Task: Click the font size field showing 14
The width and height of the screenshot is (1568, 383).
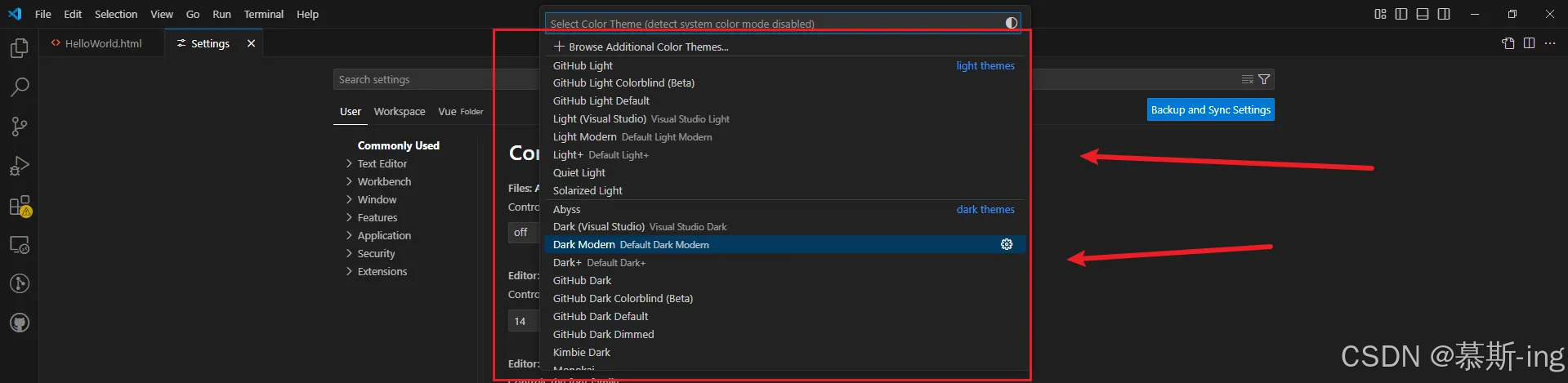Action: pos(523,321)
